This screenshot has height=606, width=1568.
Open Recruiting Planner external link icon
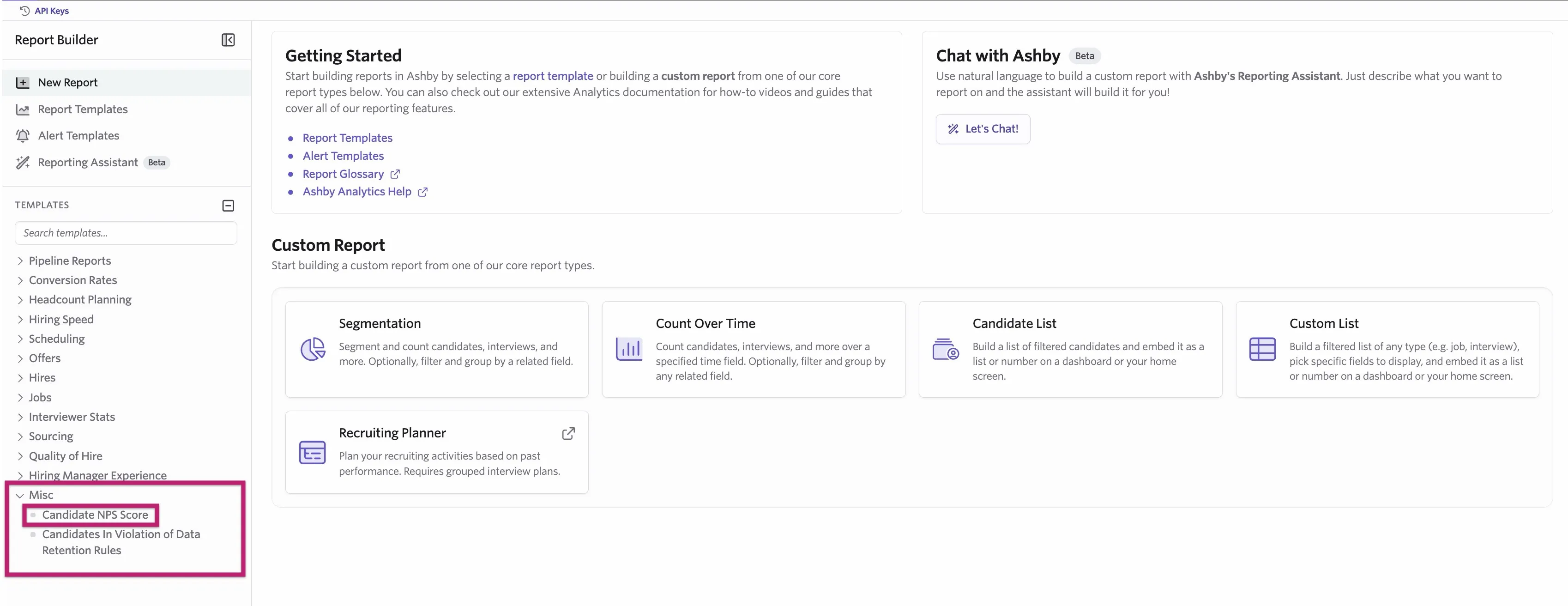(568, 433)
